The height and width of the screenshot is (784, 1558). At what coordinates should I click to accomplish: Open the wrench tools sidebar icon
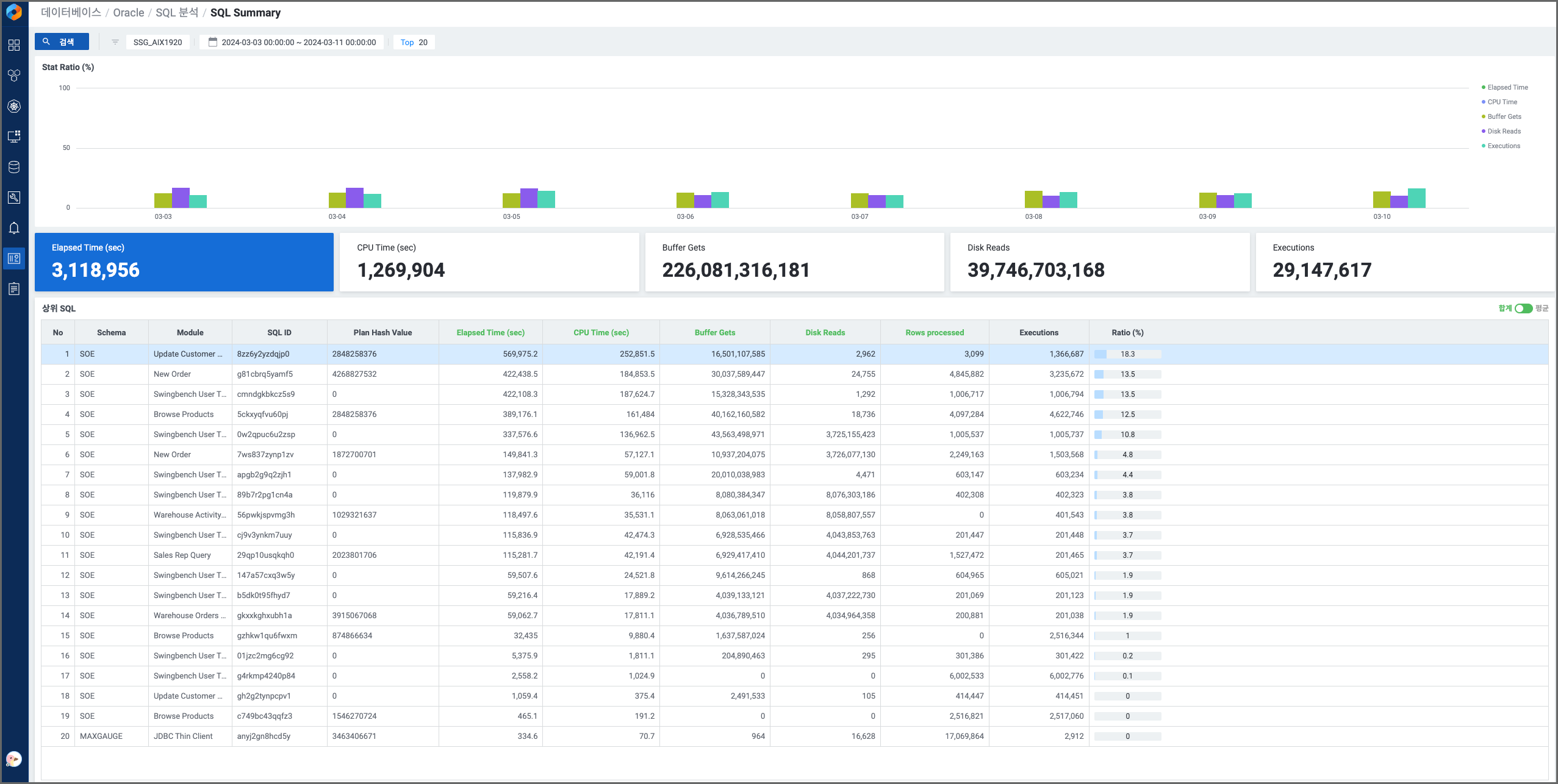click(14, 198)
